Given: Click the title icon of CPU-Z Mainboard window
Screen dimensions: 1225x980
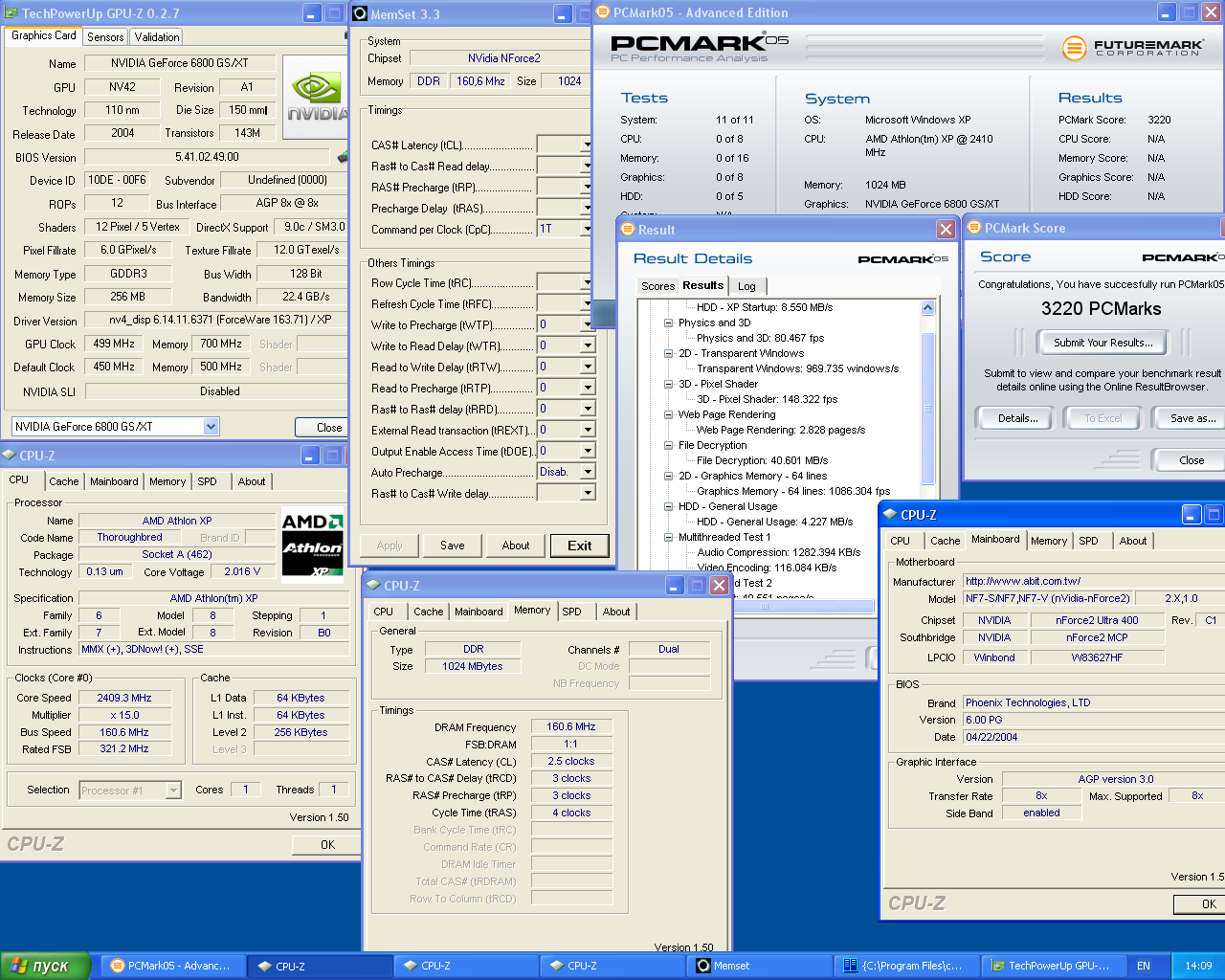Looking at the screenshot, I should click(x=889, y=514).
